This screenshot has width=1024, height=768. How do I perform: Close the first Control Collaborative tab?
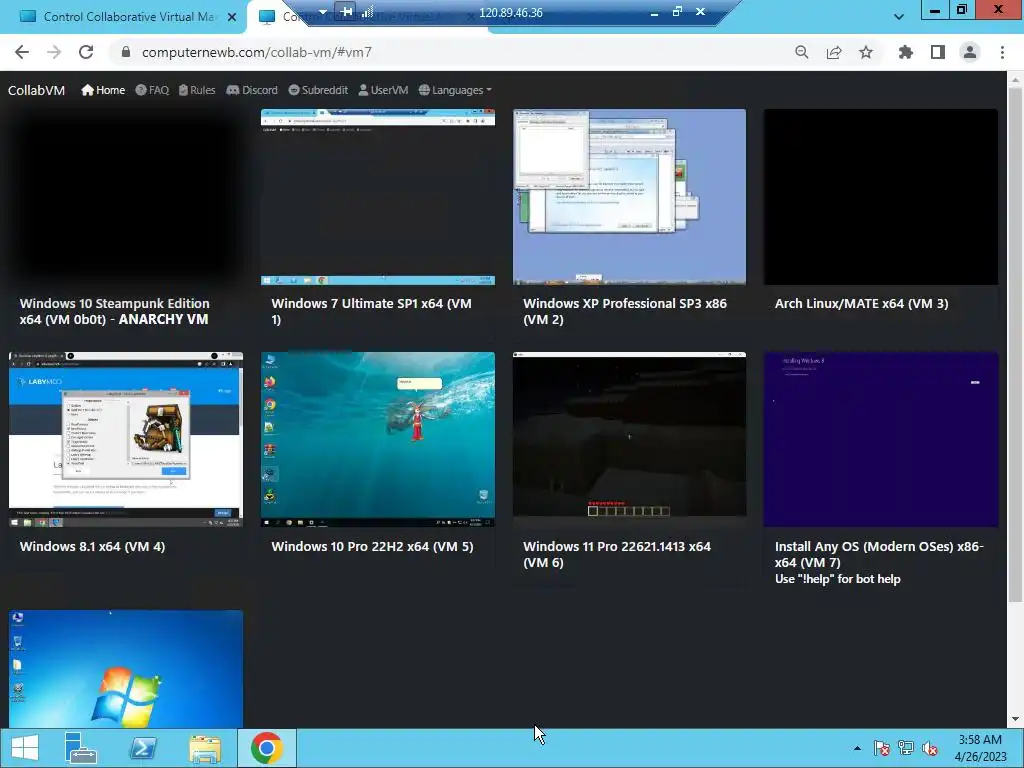232,17
